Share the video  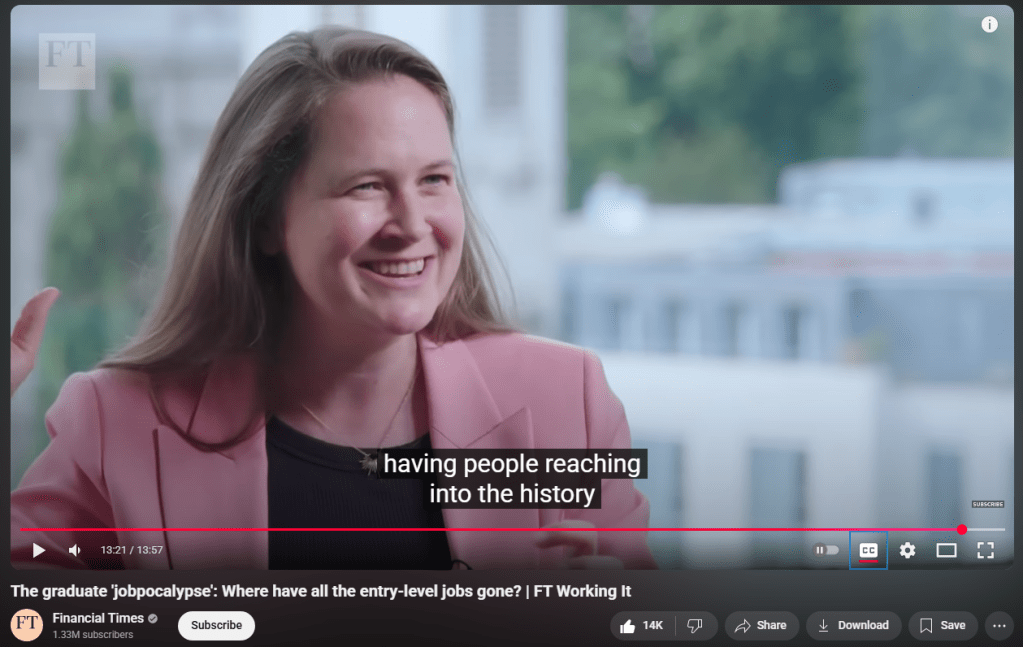pos(761,625)
